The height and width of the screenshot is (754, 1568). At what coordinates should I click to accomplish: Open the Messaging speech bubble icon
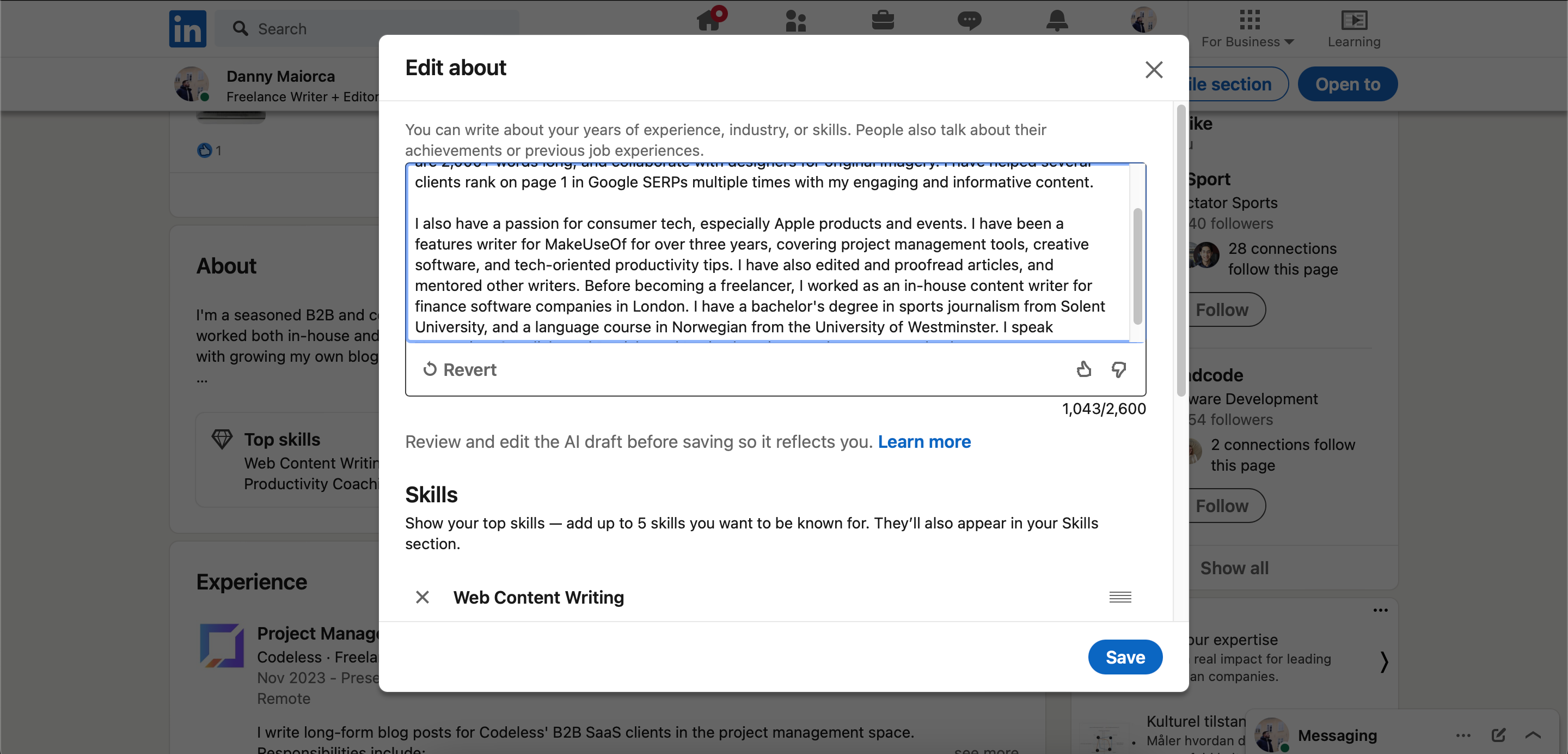click(969, 20)
